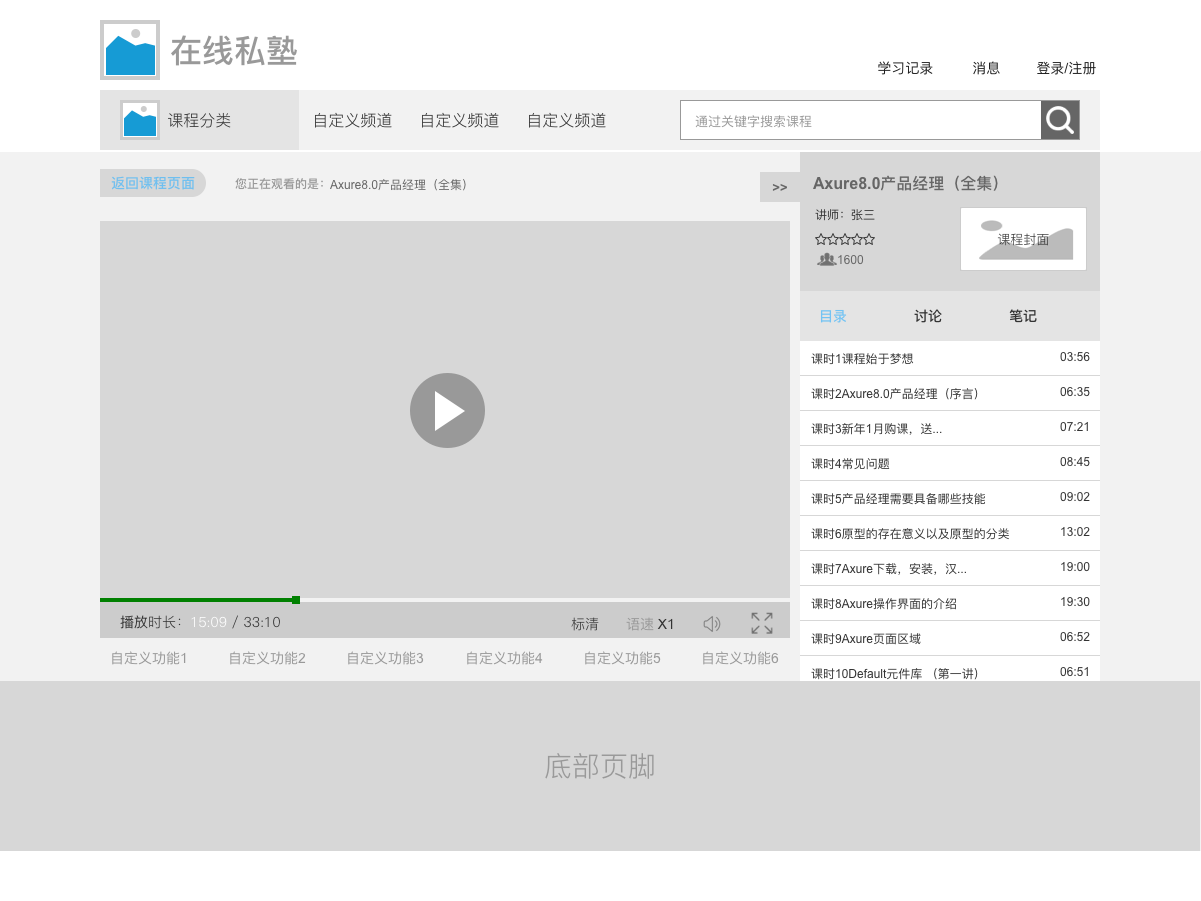Click the learners count people icon
This screenshot has width=1201, height=901.
826,260
